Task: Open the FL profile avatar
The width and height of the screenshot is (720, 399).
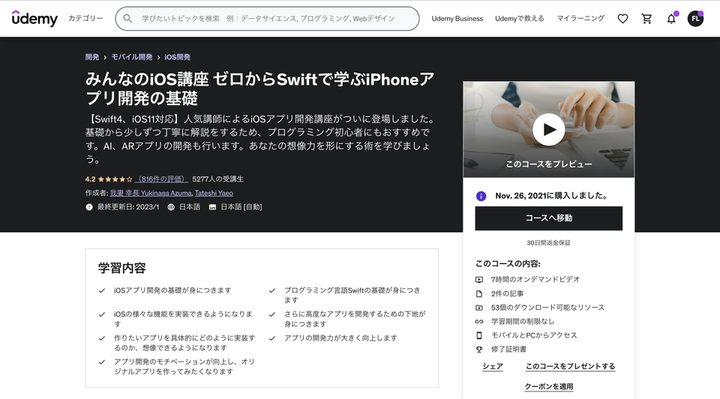Action: click(695, 19)
